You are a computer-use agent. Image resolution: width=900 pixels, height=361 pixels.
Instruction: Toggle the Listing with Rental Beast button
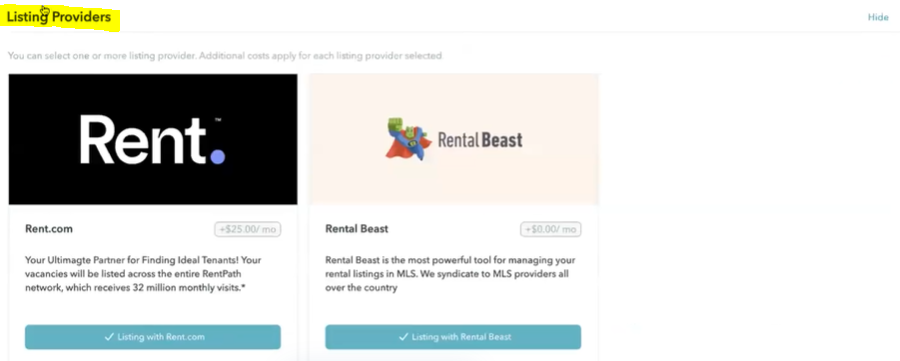pyautogui.click(x=453, y=337)
